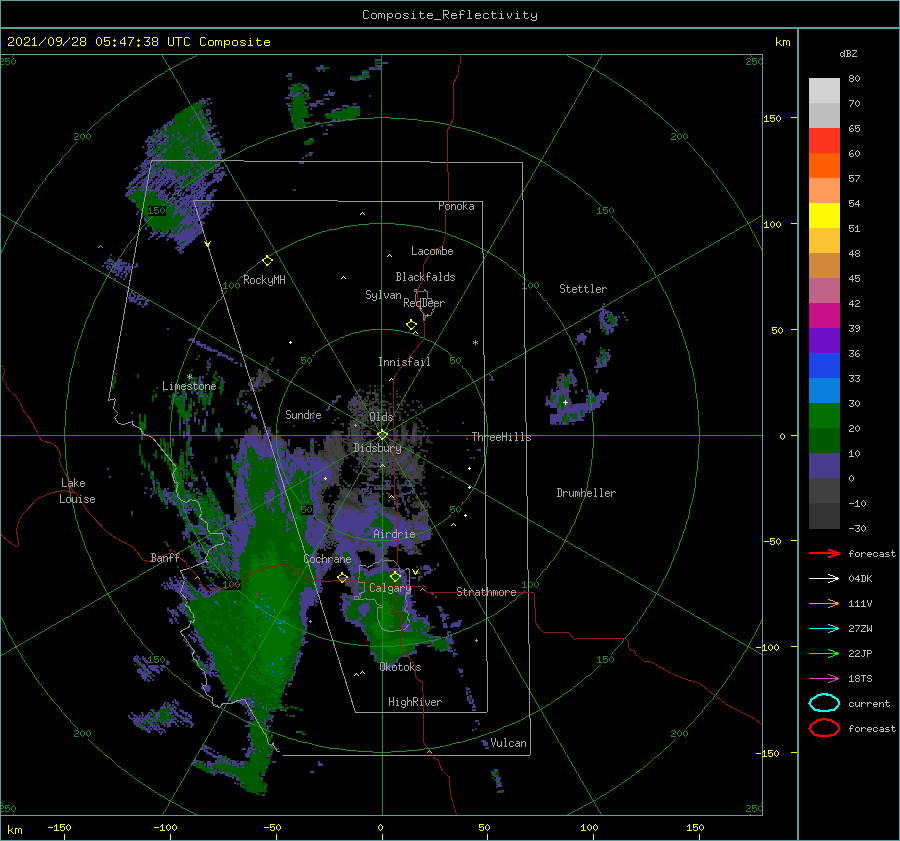Click the Composite_Reflectivity title
This screenshot has width=900, height=841.
pyautogui.click(x=449, y=15)
